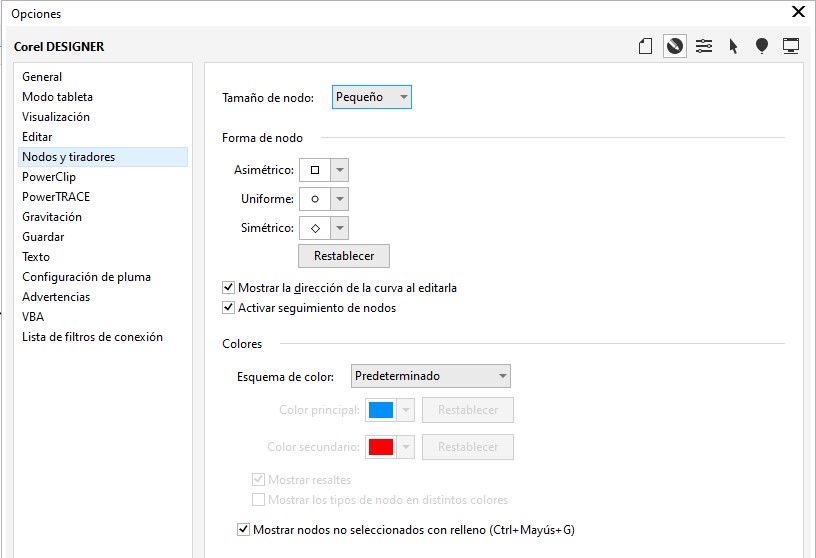Toggle Mostrar la dirección de la curva checkbox
The width and height of the screenshot is (816, 558).
(x=228, y=287)
